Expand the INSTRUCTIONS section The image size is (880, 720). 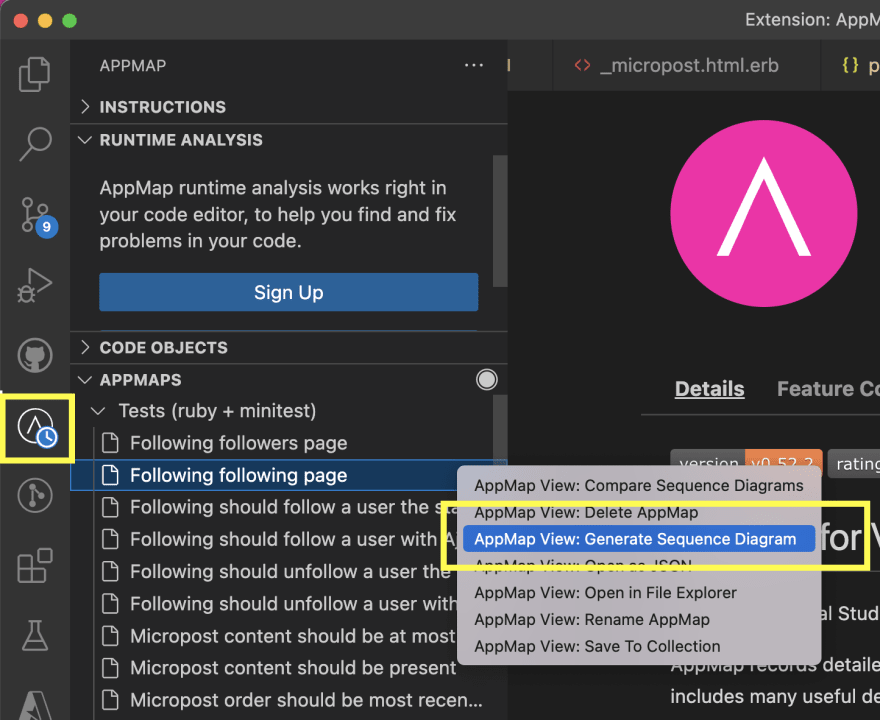tap(288, 107)
